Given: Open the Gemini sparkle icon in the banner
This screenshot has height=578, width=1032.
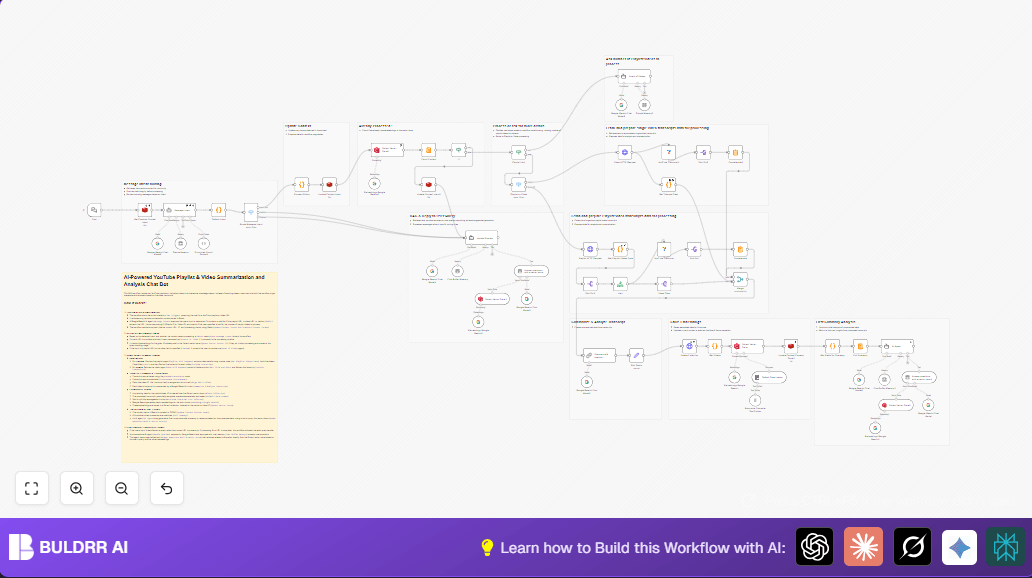Looking at the screenshot, I should click(959, 546).
